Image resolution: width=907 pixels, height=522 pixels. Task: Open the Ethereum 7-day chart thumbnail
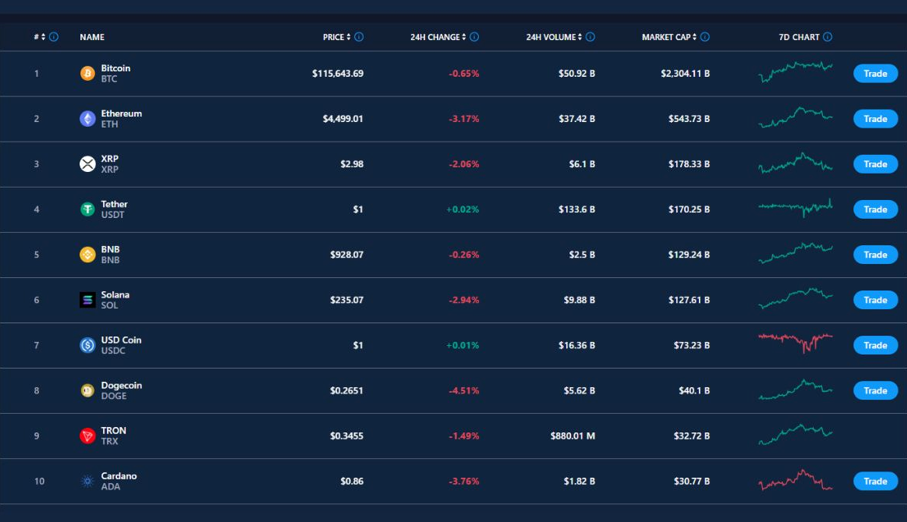point(795,118)
